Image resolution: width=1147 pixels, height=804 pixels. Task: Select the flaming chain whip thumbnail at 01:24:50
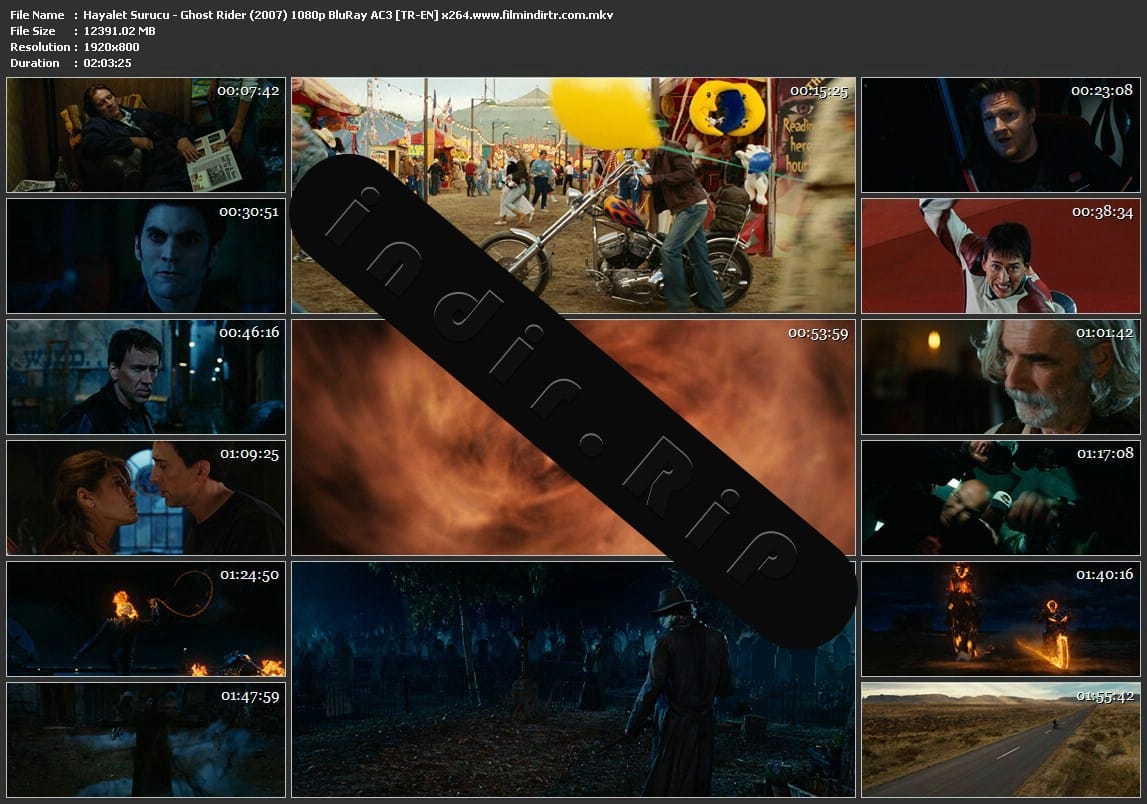tap(146, 619)
